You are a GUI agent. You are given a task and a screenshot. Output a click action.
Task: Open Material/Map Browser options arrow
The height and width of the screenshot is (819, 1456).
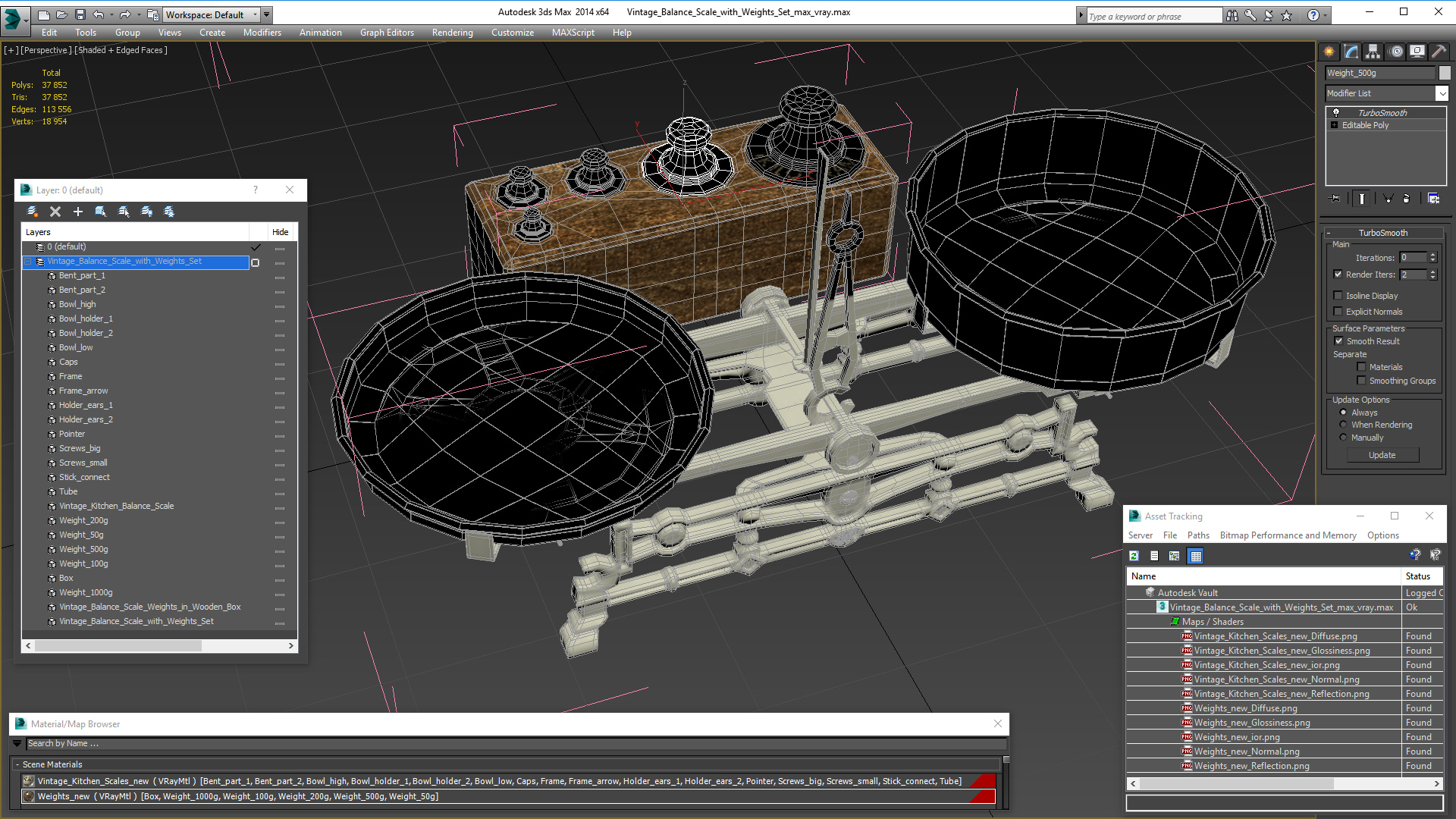tap(17, 744)
